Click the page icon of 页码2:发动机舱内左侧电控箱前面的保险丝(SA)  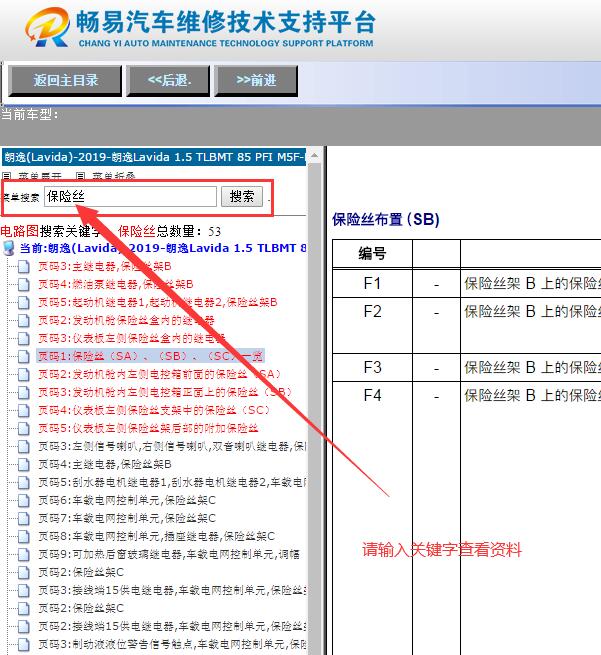point(23,374)
